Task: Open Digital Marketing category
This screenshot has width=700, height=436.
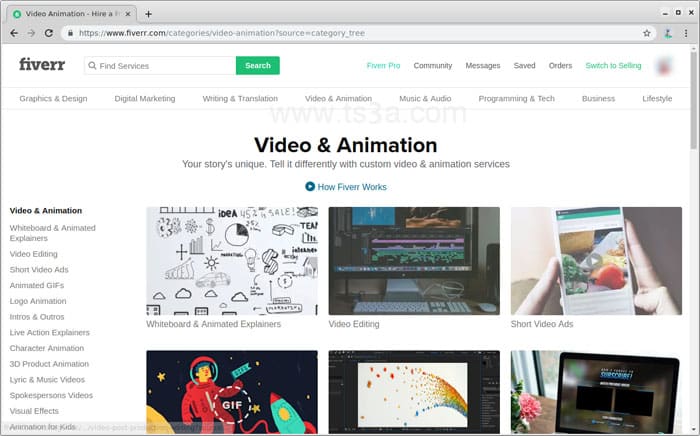Action: [x=145, y=99]
